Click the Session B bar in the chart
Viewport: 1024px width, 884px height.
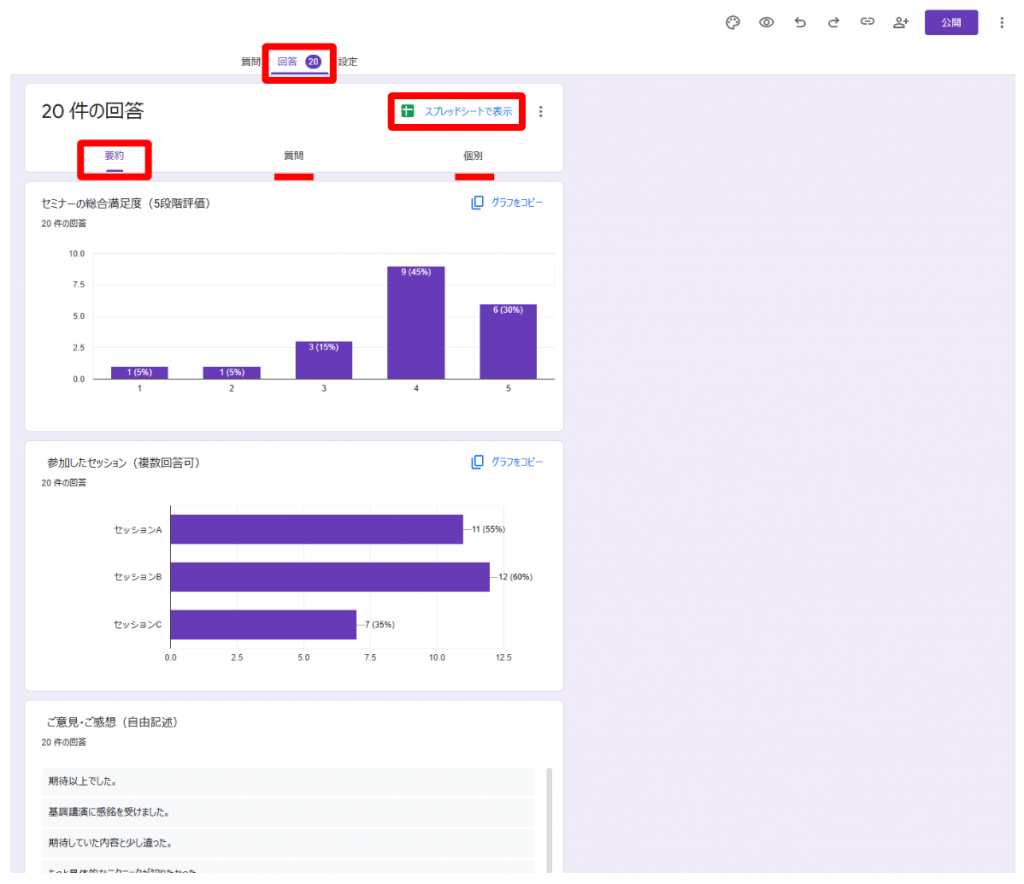[x=330, y=577]
